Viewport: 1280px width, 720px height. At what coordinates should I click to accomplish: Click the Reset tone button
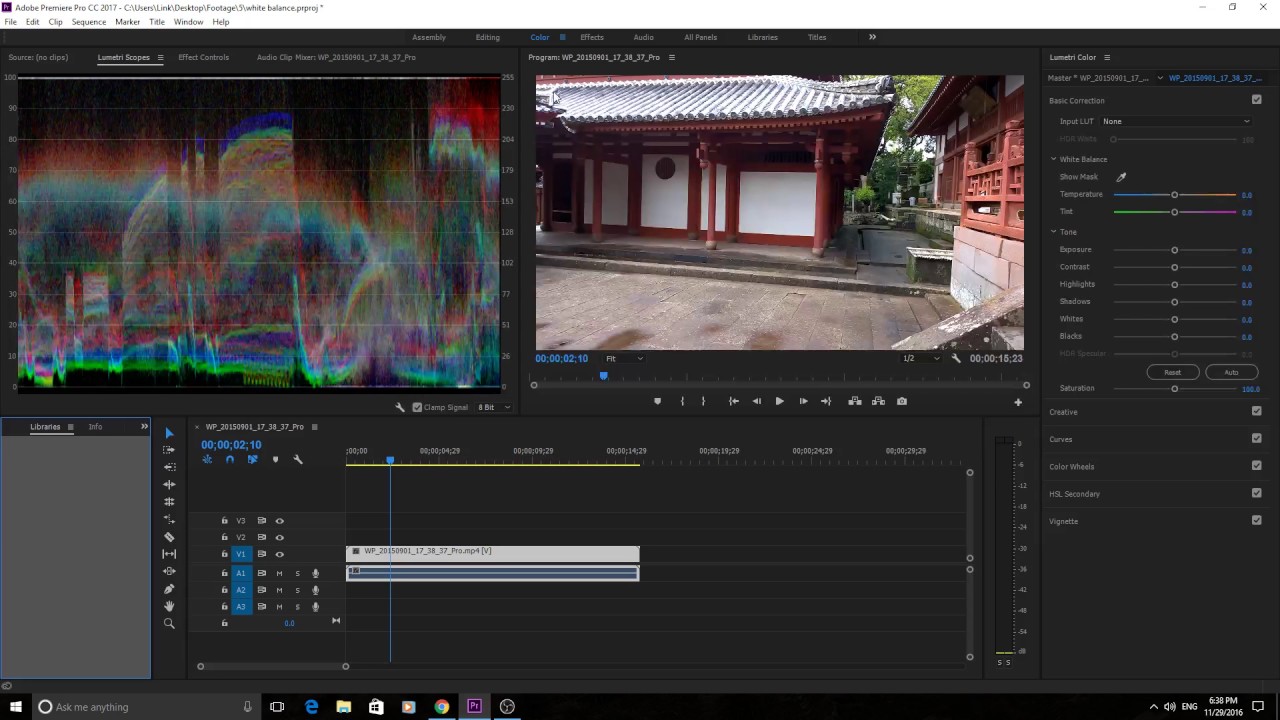pos(1172,372)
